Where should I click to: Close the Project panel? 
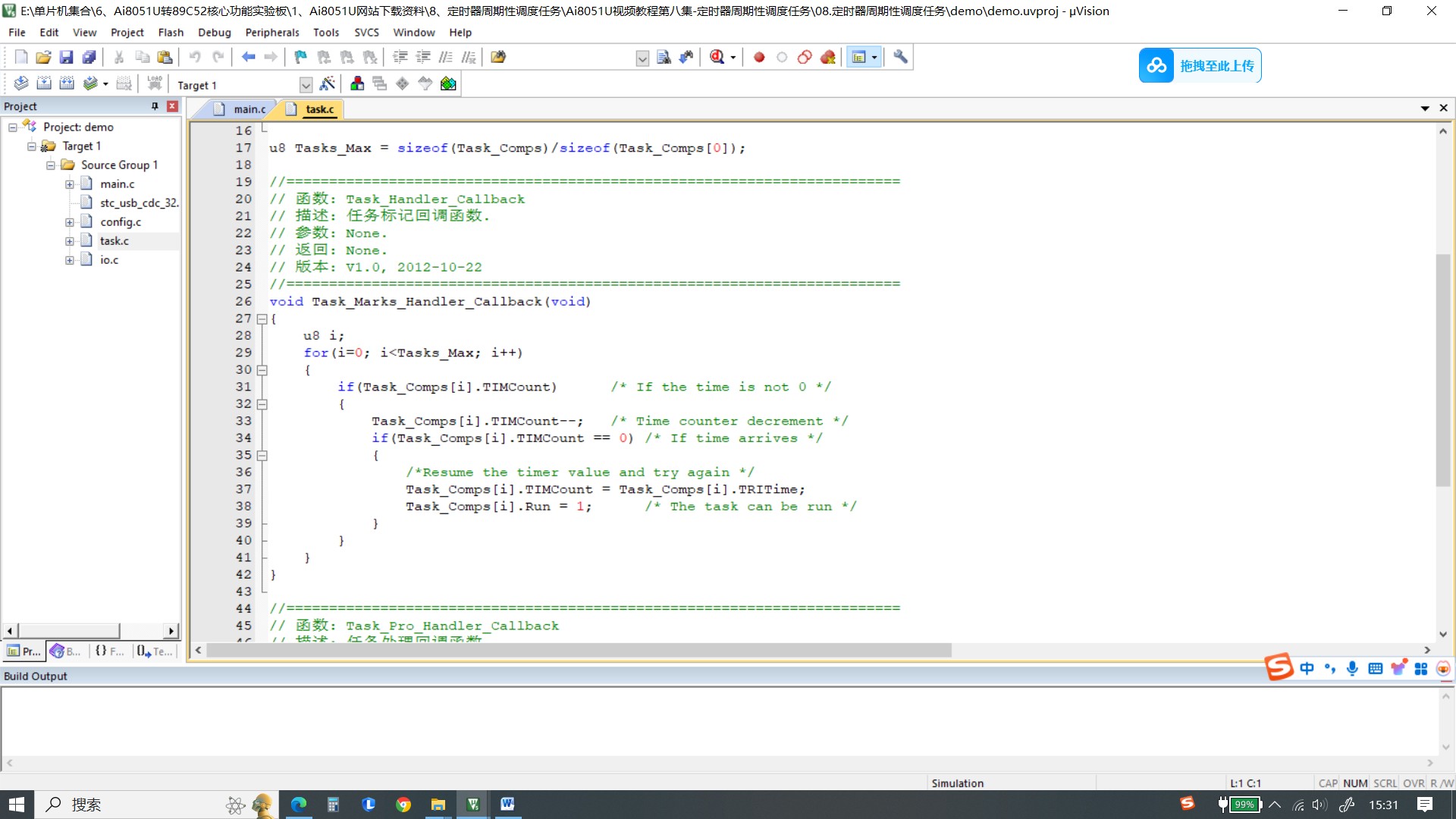(172, 106)
